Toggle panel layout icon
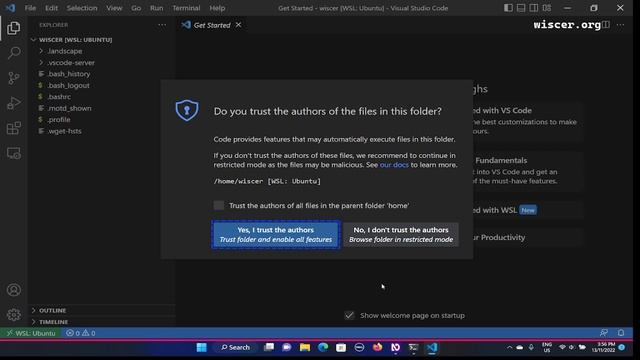The image size is (640, 360). [521, 8]
